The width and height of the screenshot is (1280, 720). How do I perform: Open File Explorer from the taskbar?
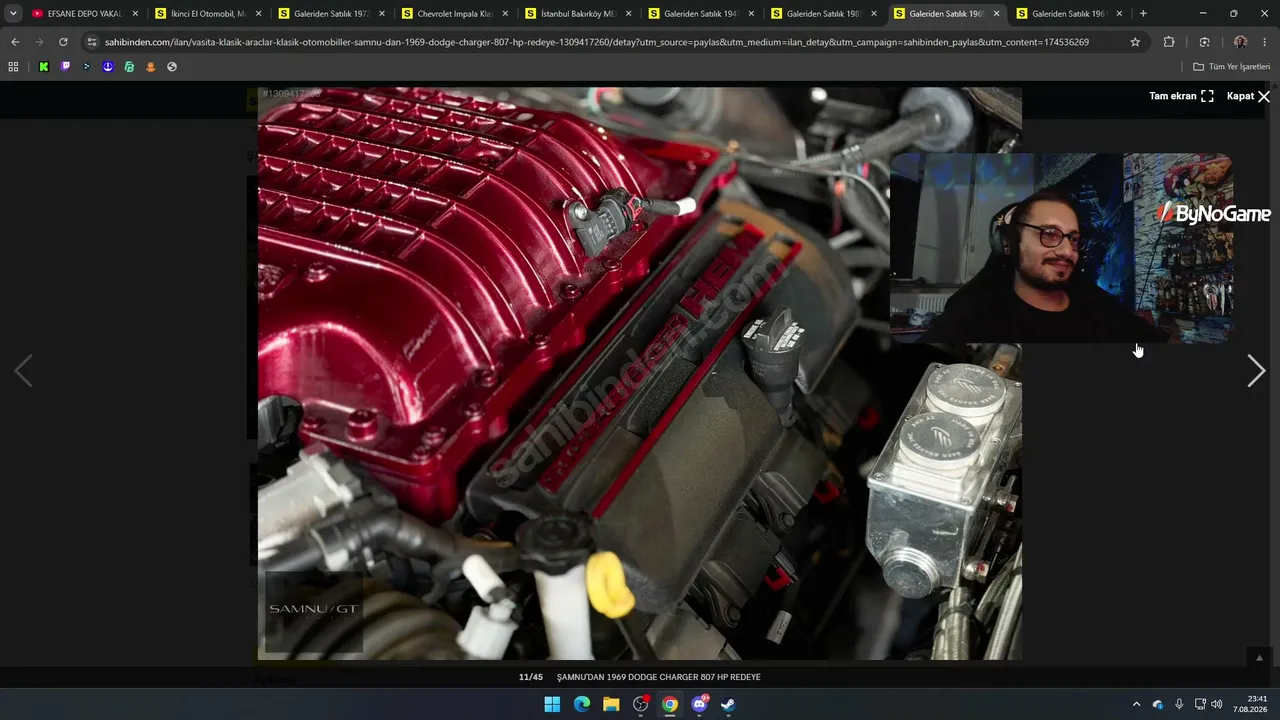tap(611, 704)
